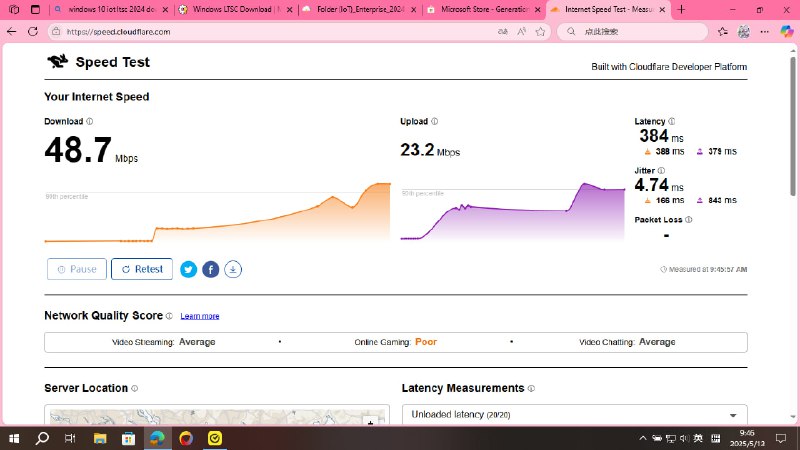
Task: Open Microsoft Store from taskbar
Action: point(128,438)
